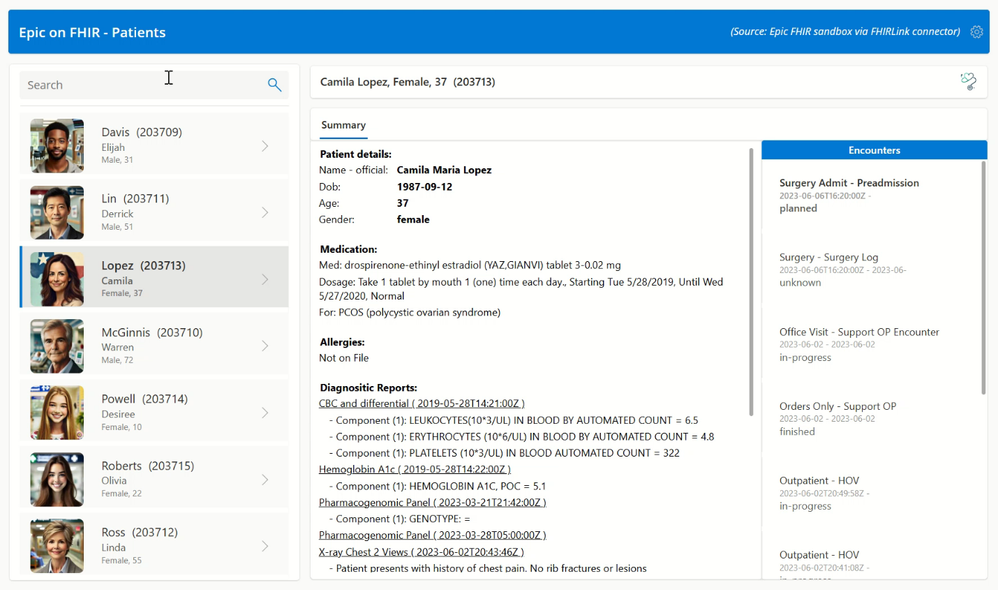Click Warren McGinnis's avatar photo
This screenshot has width=998, height=590.
pyautogui.click(x=57, y=346)
